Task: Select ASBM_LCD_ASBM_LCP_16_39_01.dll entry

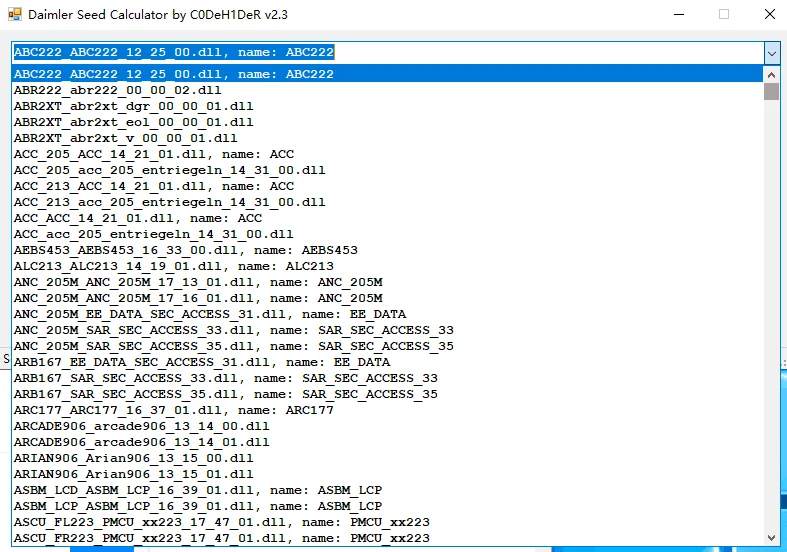Action: 387,491
